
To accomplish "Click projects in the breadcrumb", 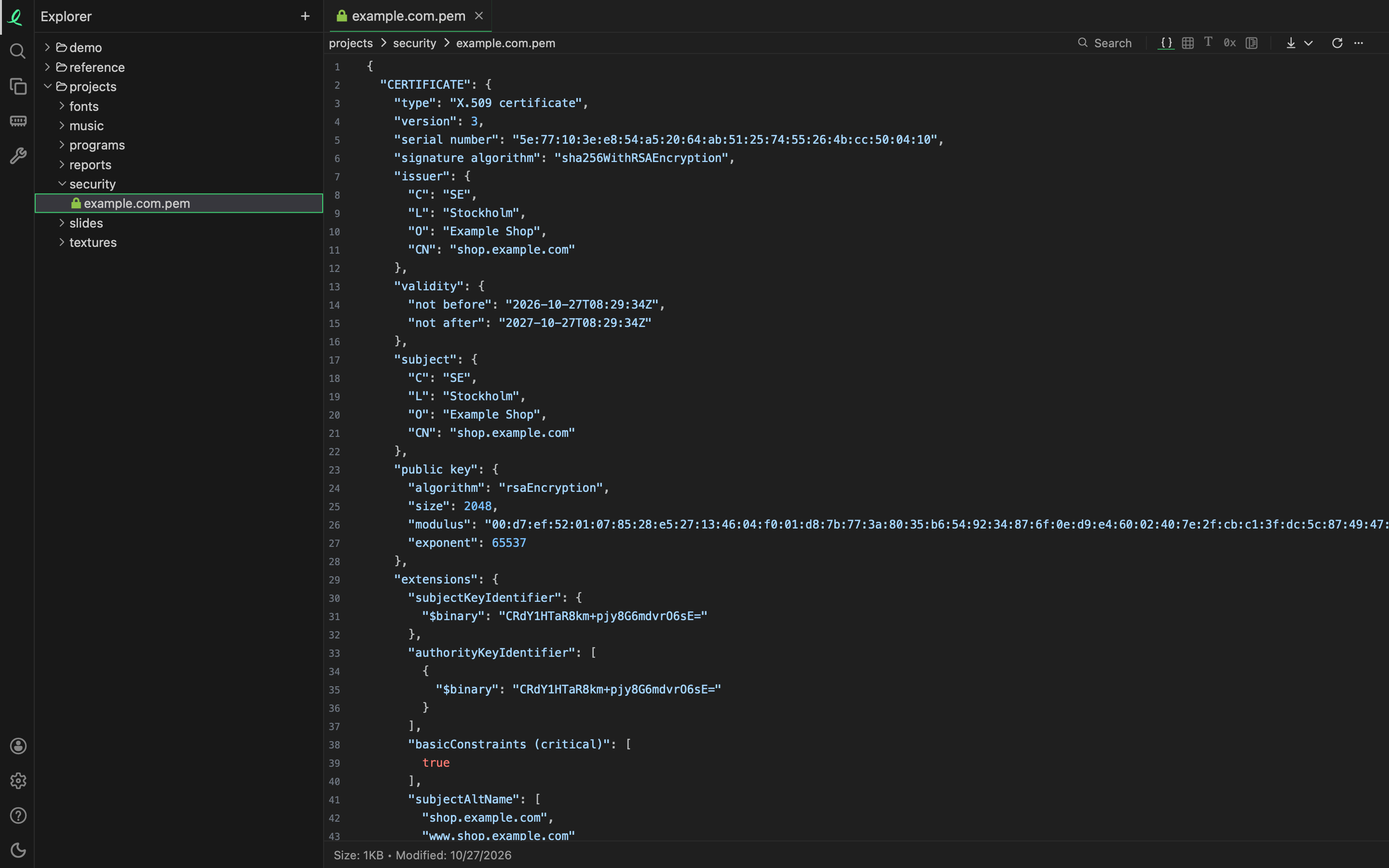I will point(351,43).
